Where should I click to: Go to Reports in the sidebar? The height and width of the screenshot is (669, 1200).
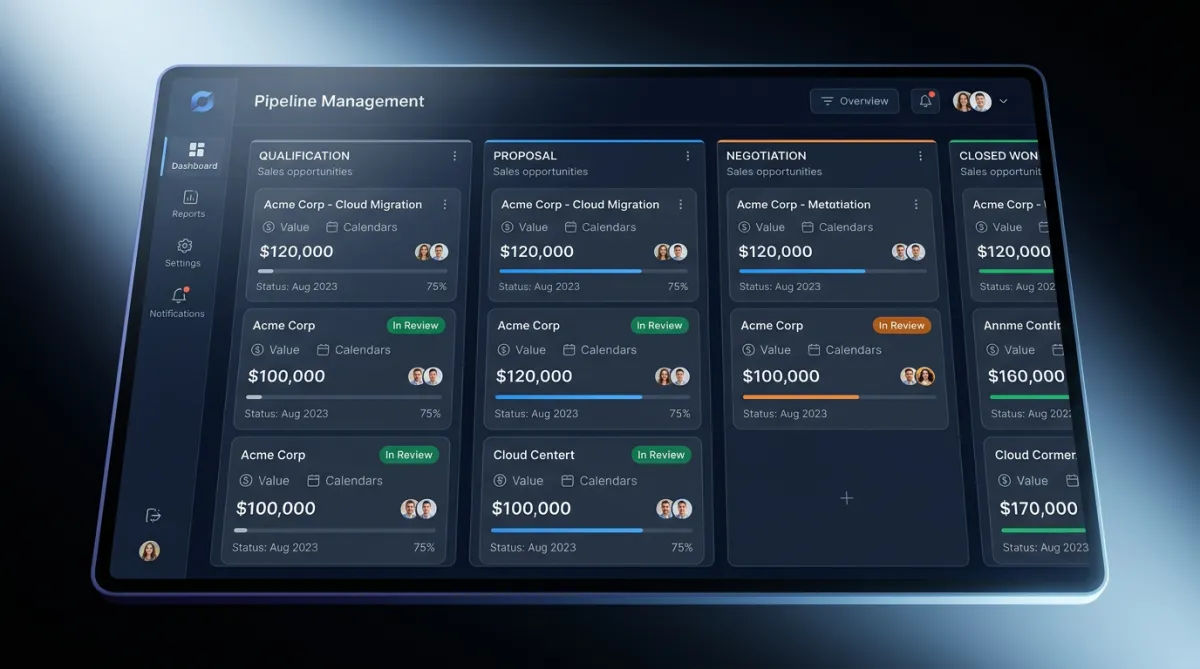189,203
